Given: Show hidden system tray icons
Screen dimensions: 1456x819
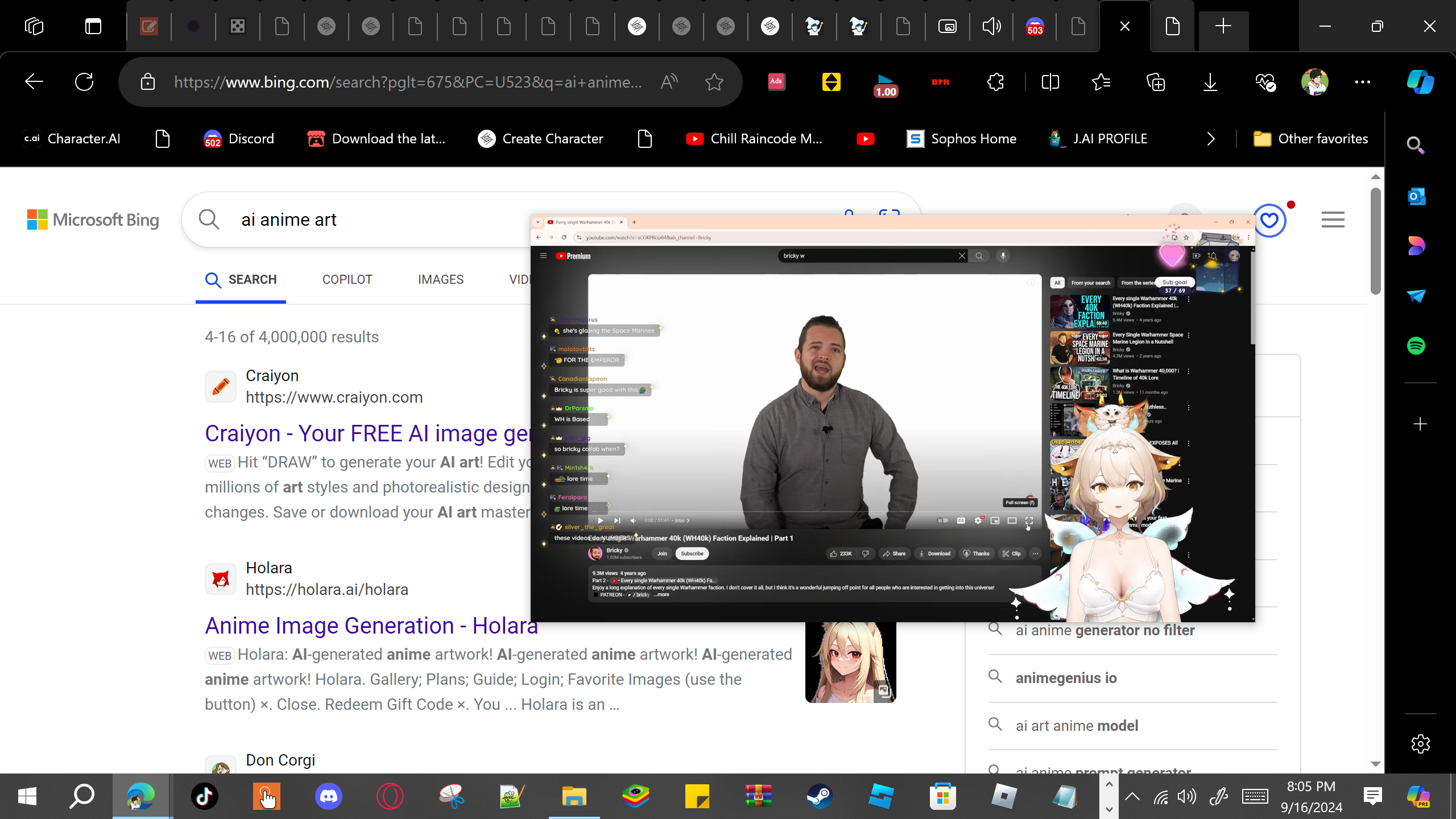Looking at the screenshot, I should [1132, 796].
